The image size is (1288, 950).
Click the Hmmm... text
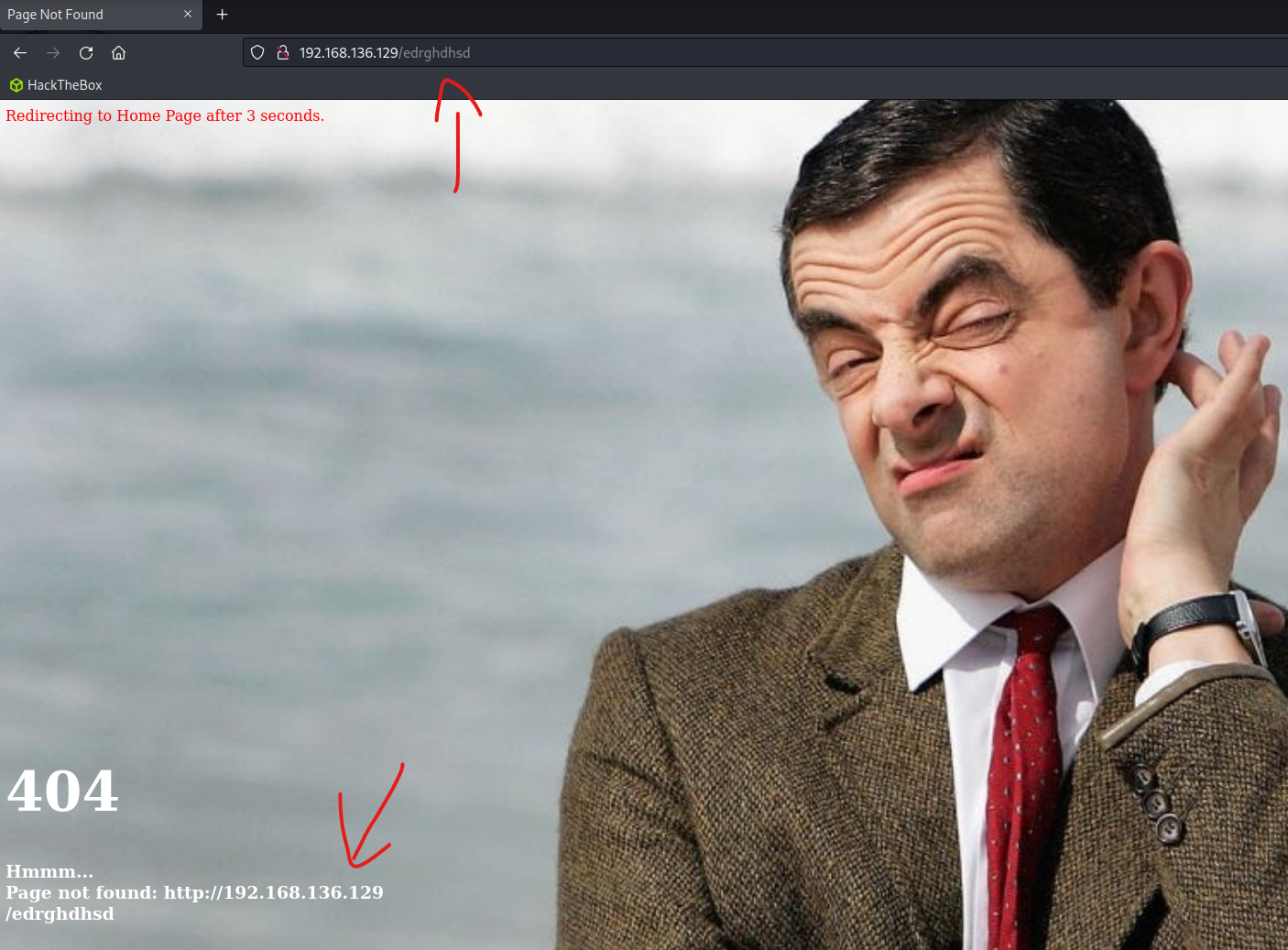[x=49, y=871]
